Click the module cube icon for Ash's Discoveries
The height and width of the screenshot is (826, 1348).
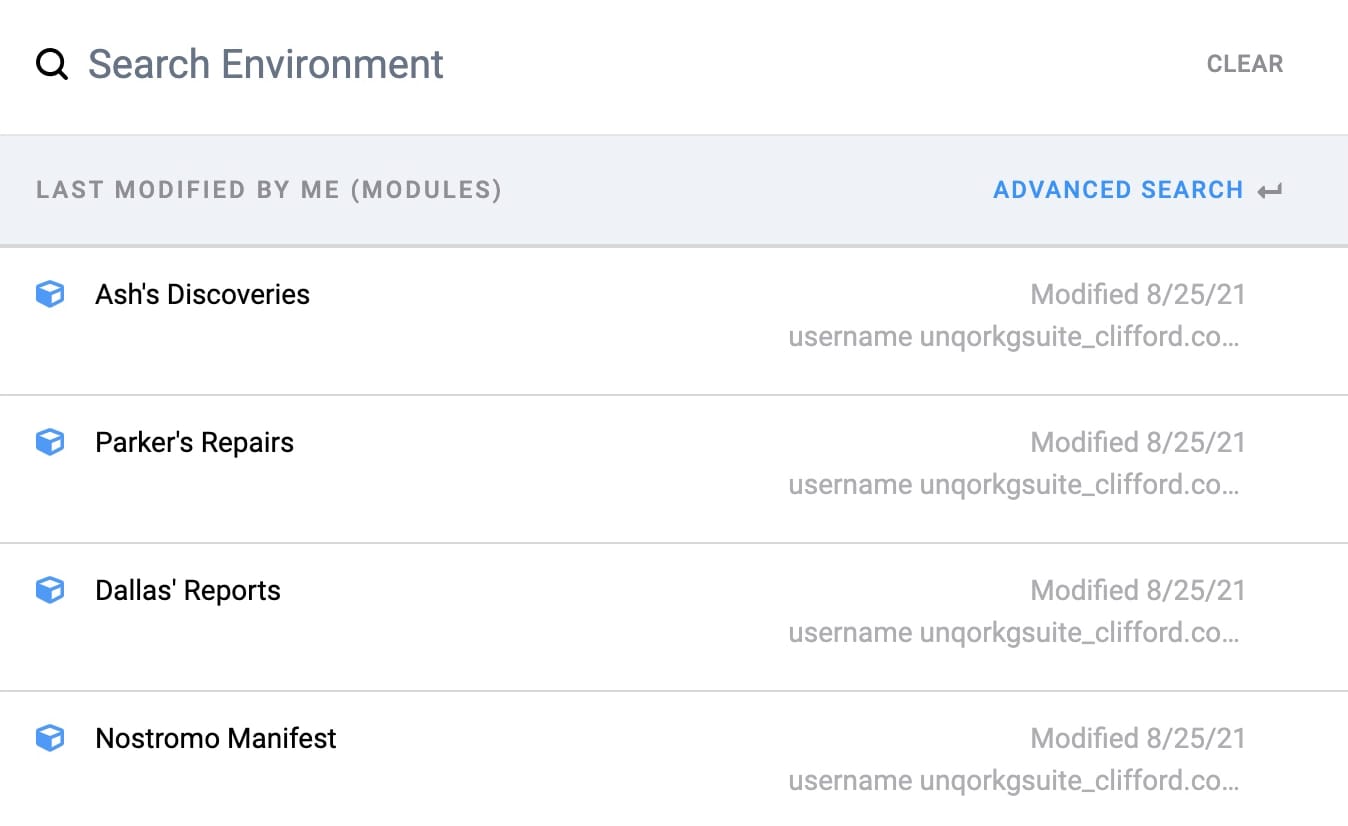50,294
